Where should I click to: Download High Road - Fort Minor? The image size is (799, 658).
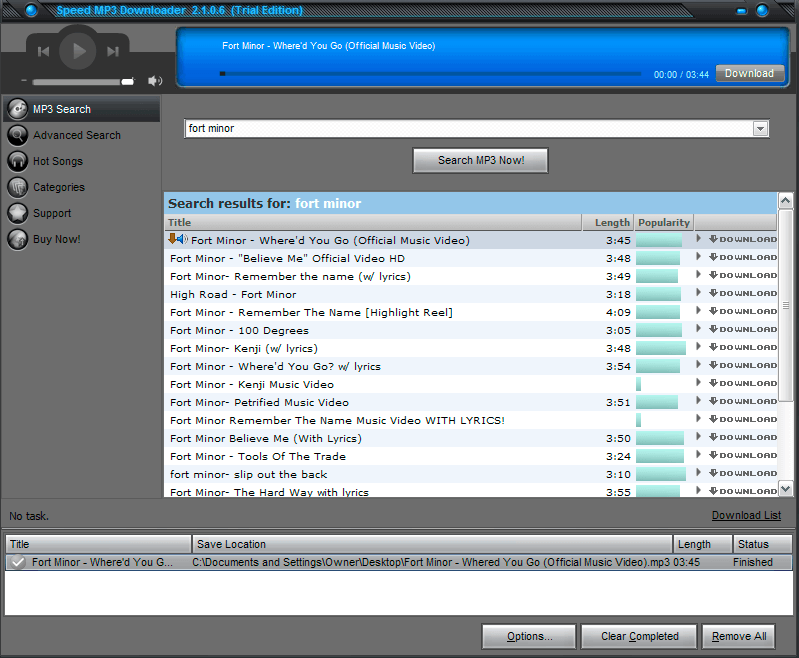743,294
